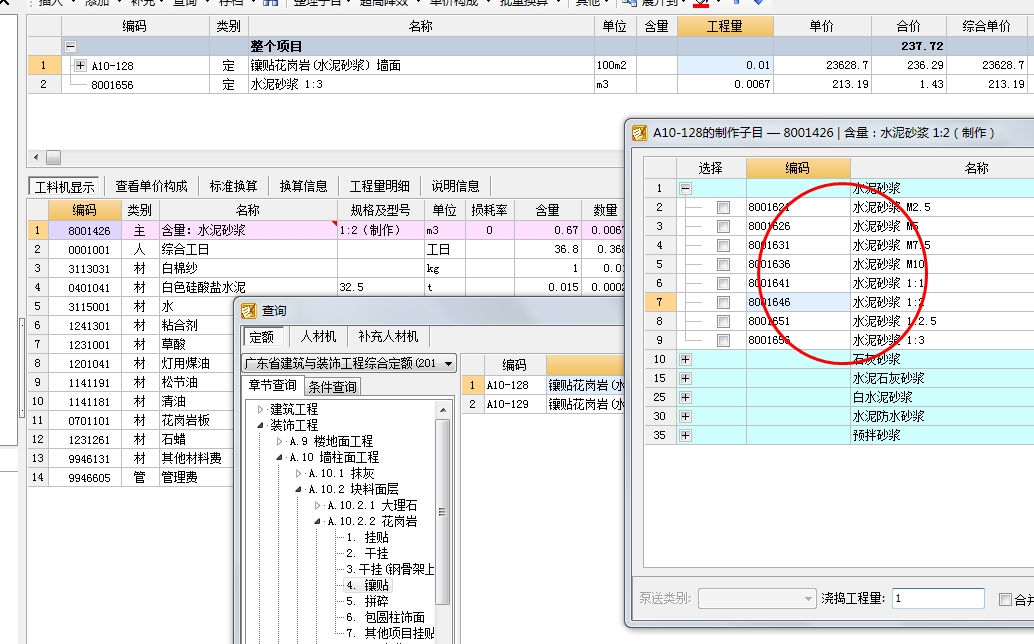Viewport: 1034px width, 644px height.
Task: Click the A10-128 制作子目 dialog title icon
Action: 640,132
